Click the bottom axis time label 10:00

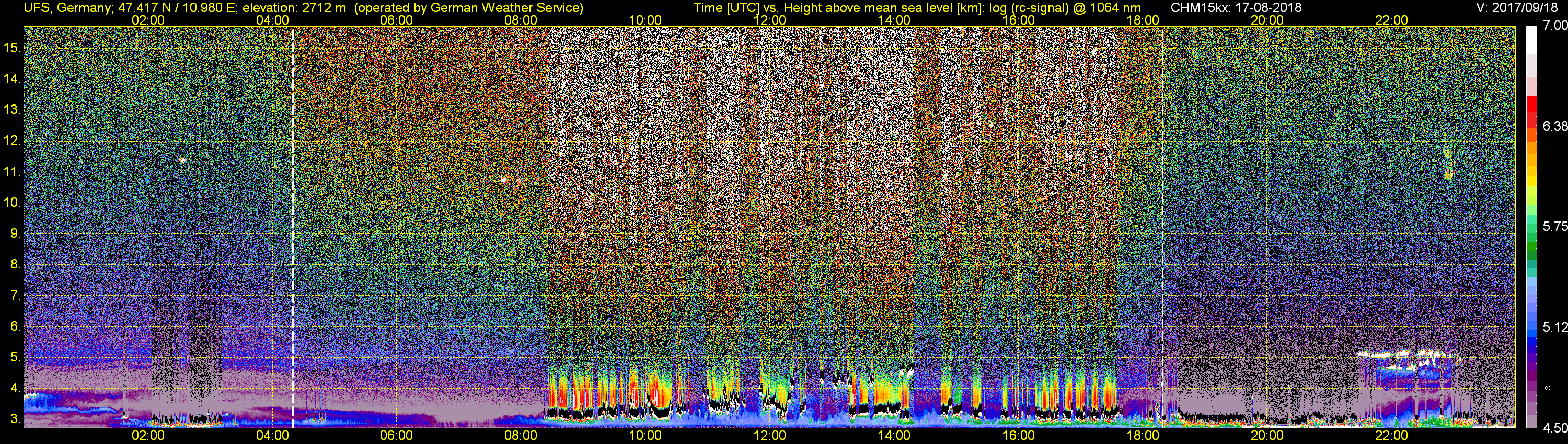coord(645,436)
